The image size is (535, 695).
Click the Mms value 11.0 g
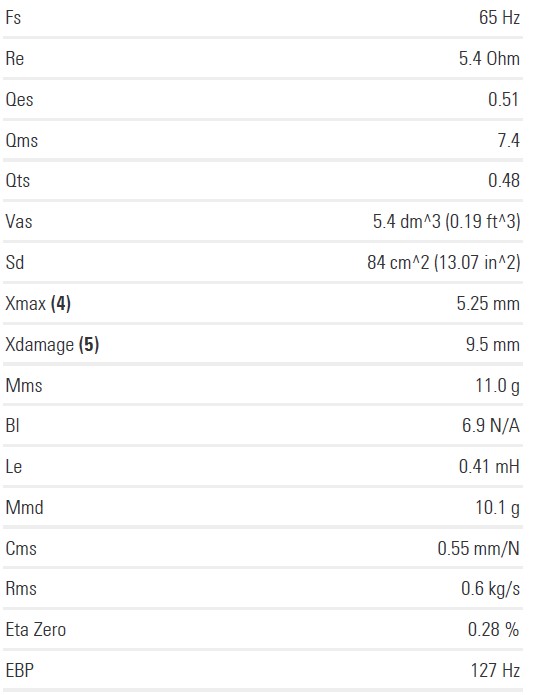(x=497, y=386)
